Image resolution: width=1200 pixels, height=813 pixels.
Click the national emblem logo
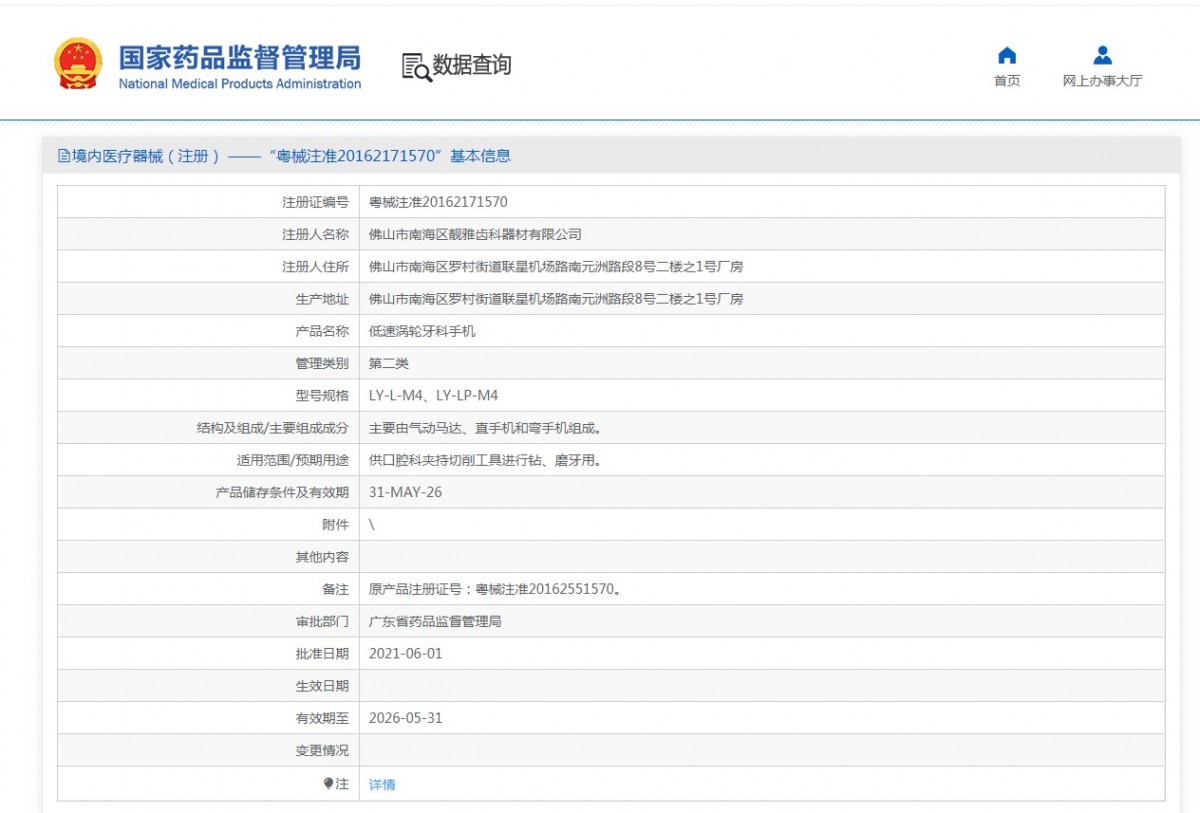78,64
